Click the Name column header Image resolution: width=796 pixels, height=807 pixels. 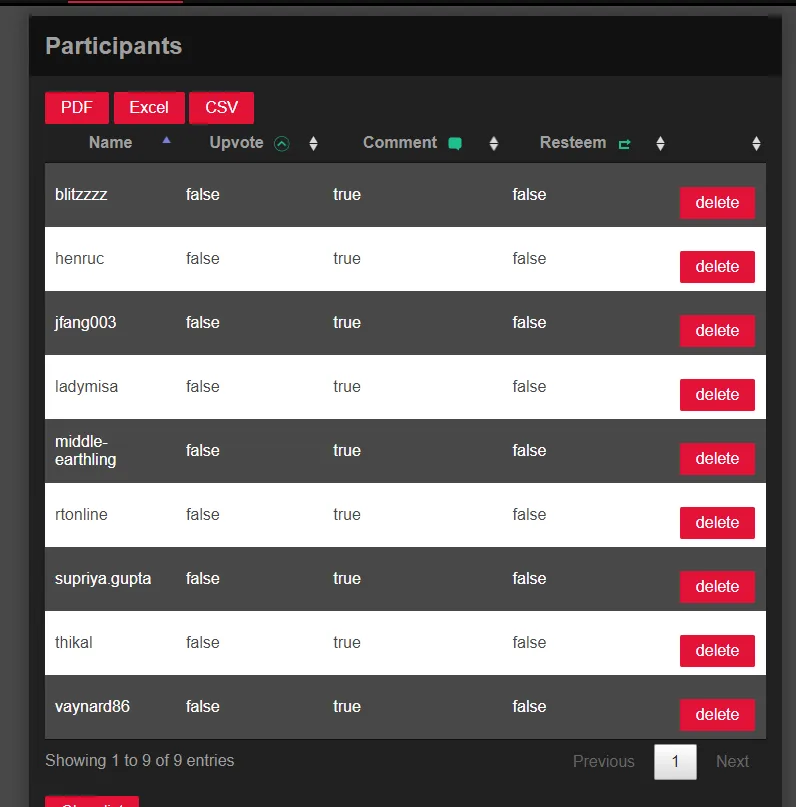tap(110, 143)
